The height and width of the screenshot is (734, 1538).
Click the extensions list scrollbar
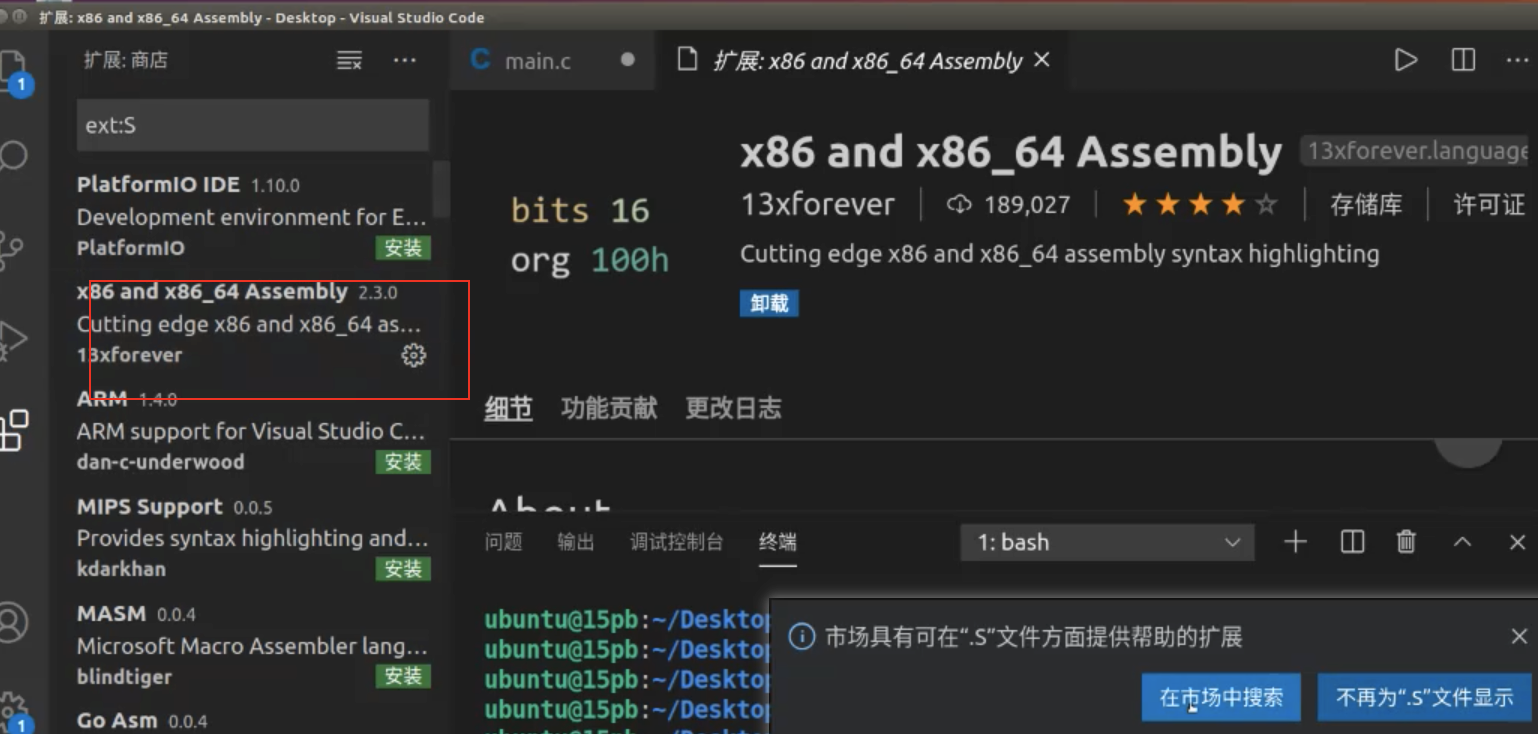click(x=441, y=190)
